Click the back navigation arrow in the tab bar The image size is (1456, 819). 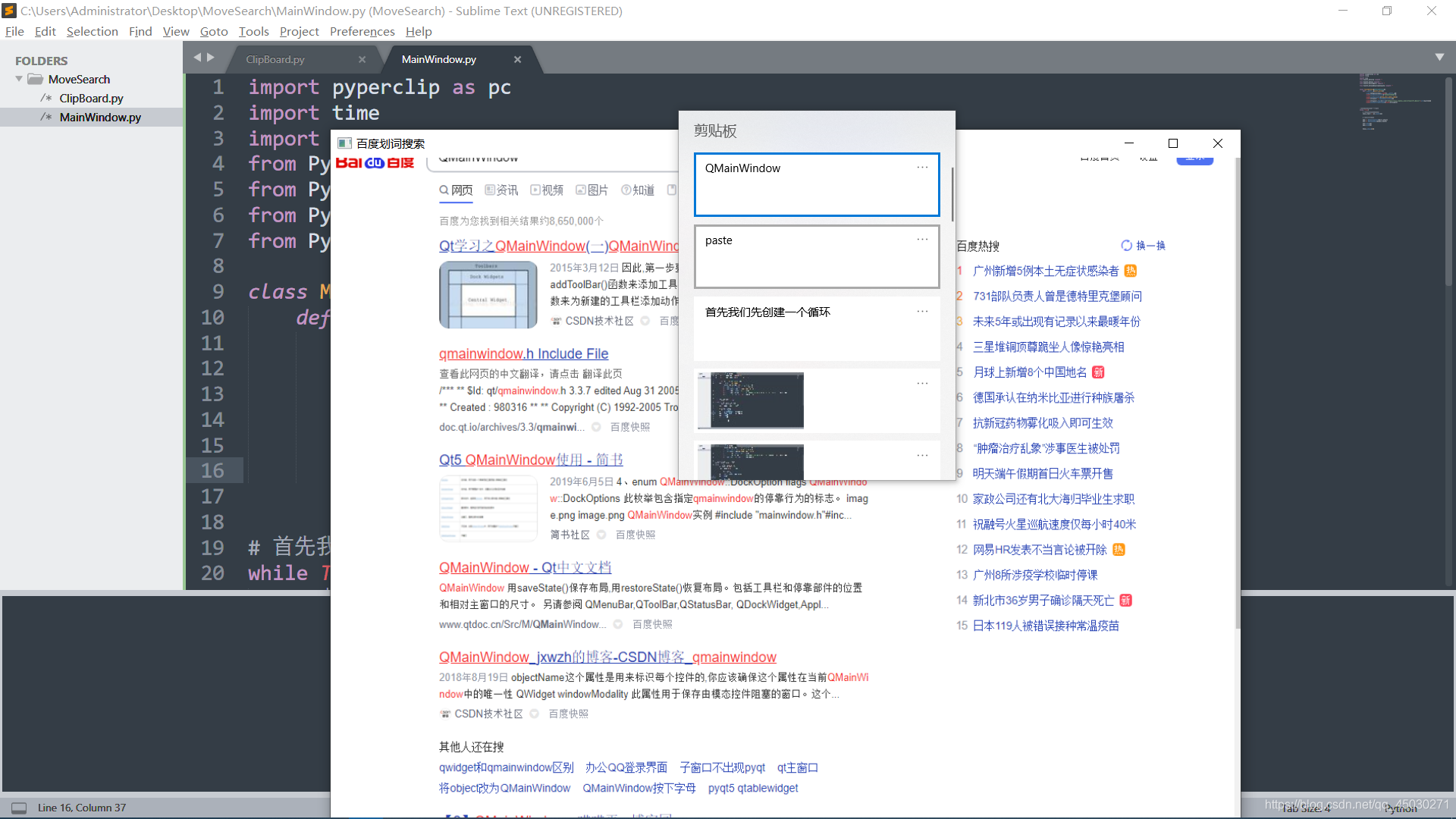tap(197, 57)
